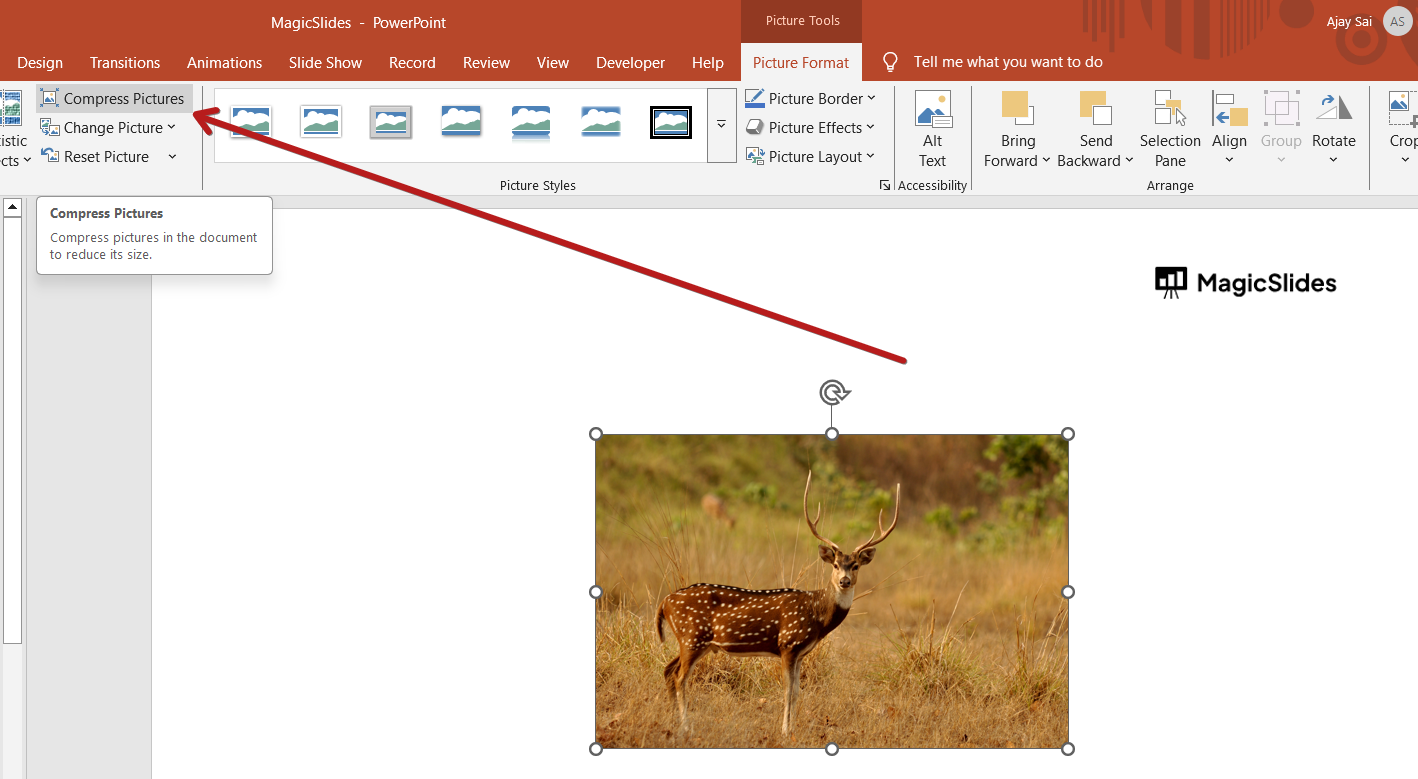Open the Change Picture menu
The width and height of the screenshot is (1418, 779).
click(108, 127)
